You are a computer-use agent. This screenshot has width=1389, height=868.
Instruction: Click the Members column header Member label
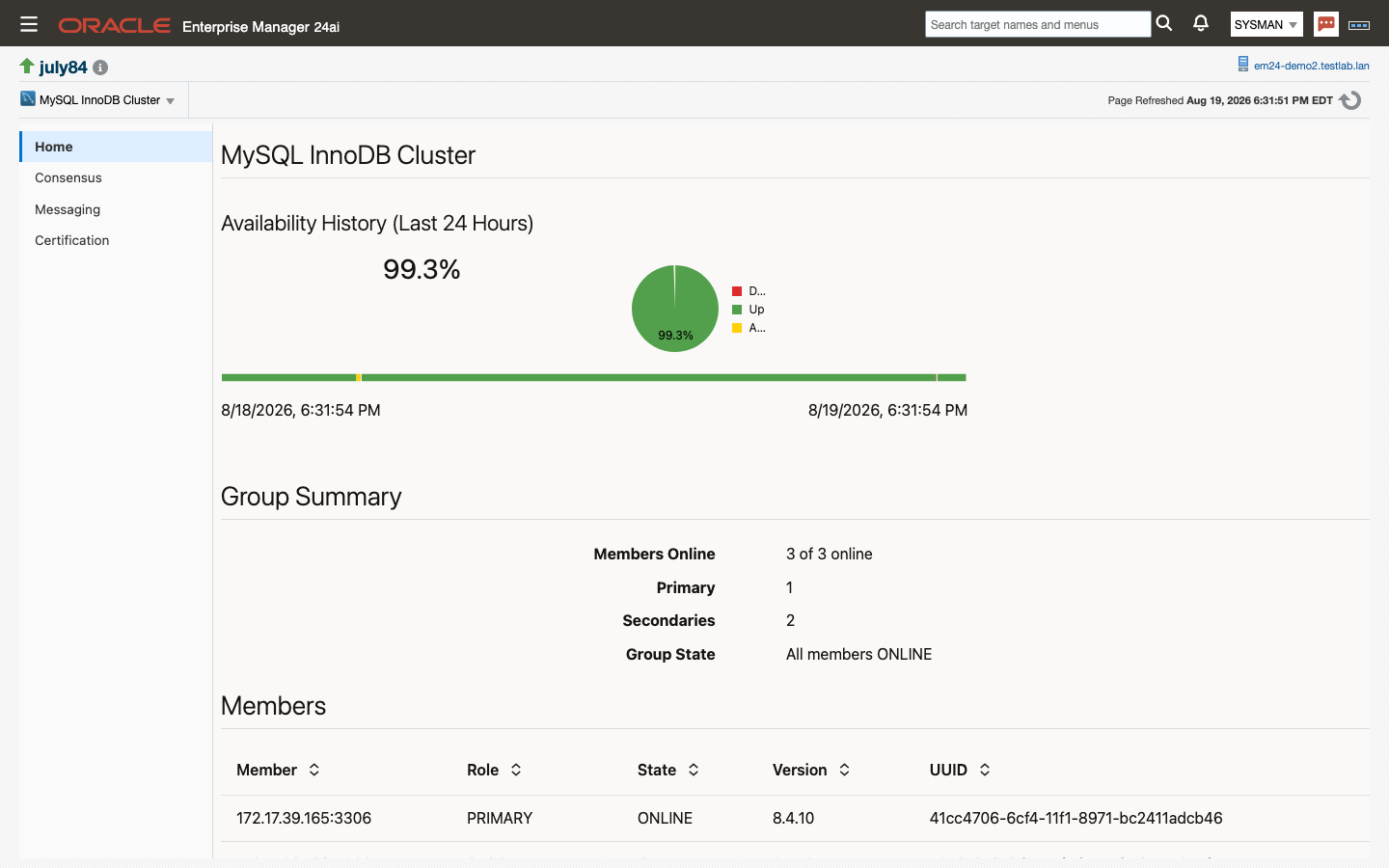[266, 770]
